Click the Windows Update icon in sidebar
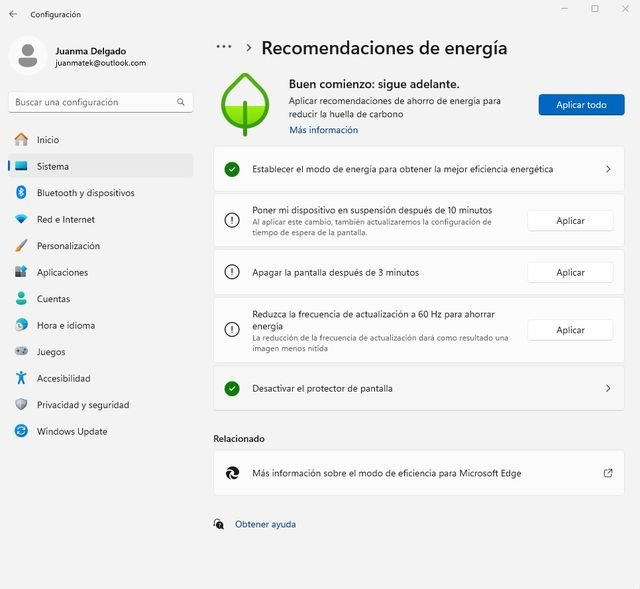Screen dimensions: 640x589 pyautogui.click(x=20, y=432)
